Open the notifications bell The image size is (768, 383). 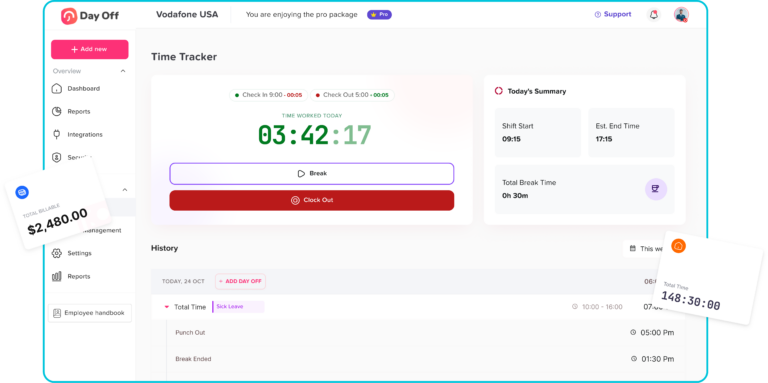[653, 15]
